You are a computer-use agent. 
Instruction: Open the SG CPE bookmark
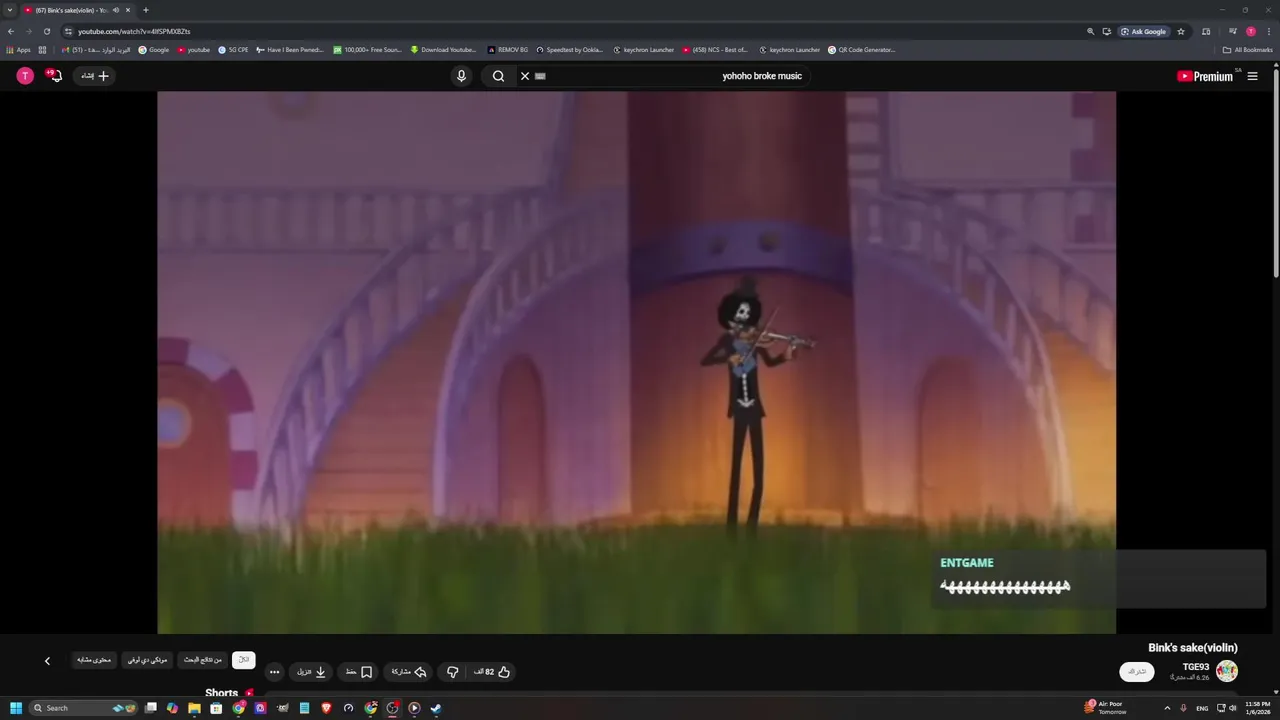tap(233, 50)
